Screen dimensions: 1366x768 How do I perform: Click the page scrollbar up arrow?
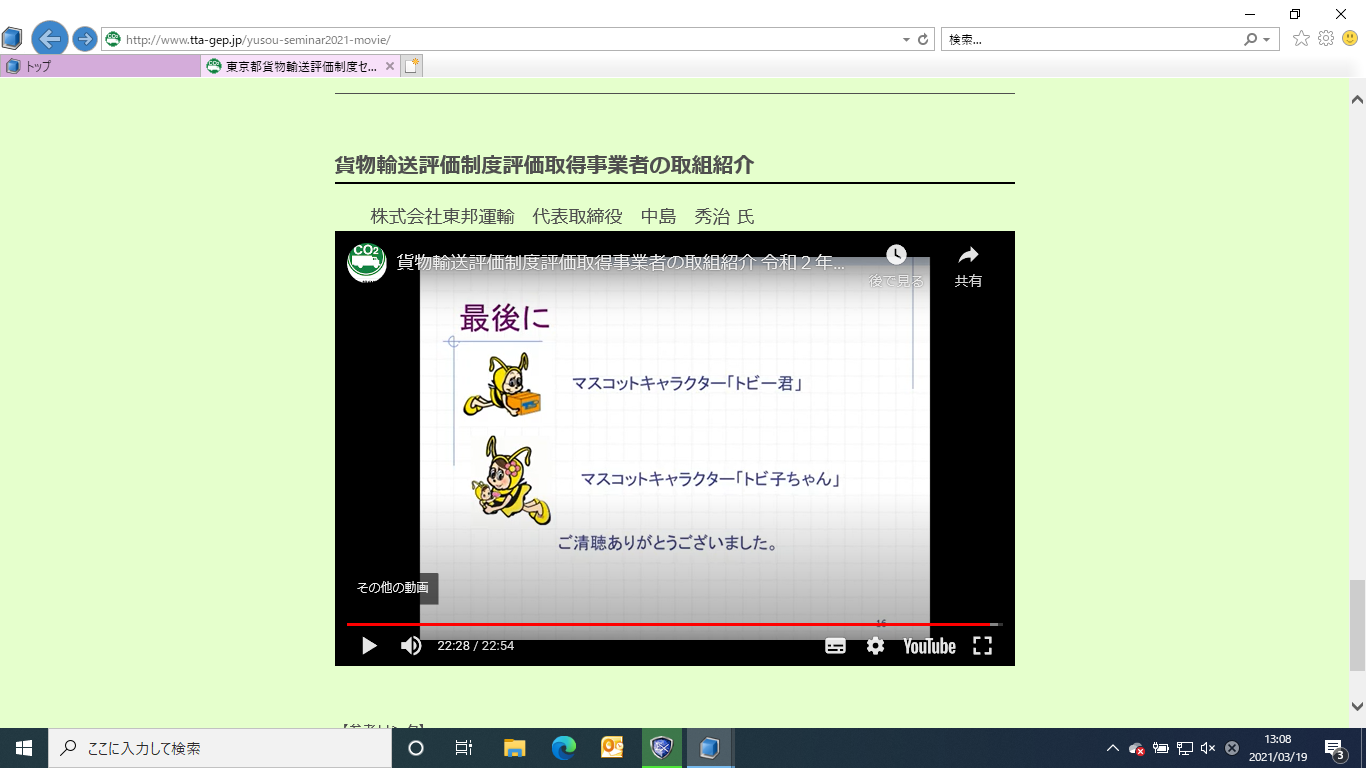click(x=1357, y=99)
